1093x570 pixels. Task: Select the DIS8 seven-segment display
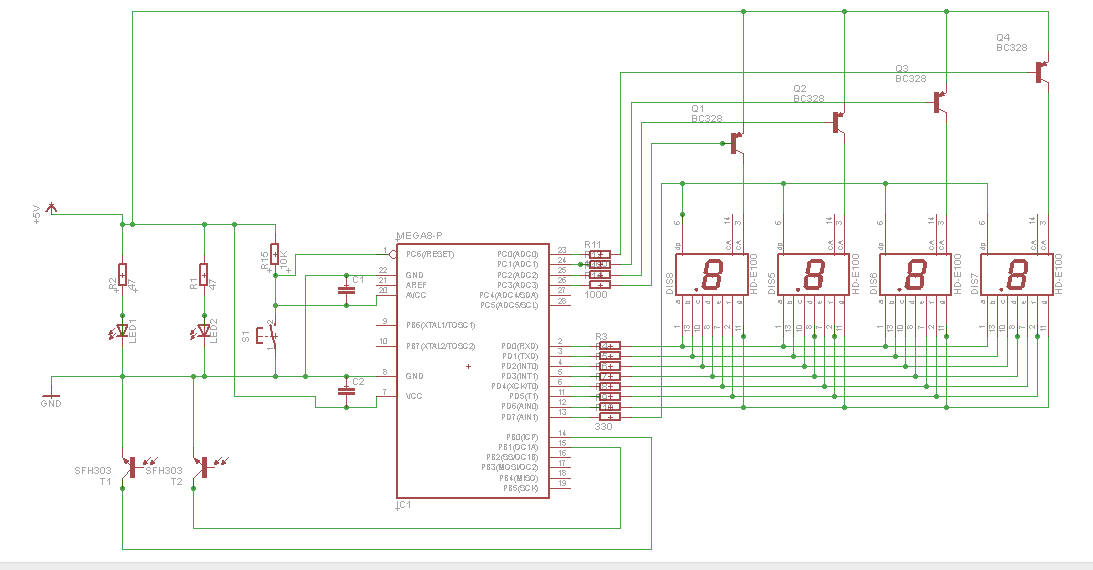click(x=712, y=275)
